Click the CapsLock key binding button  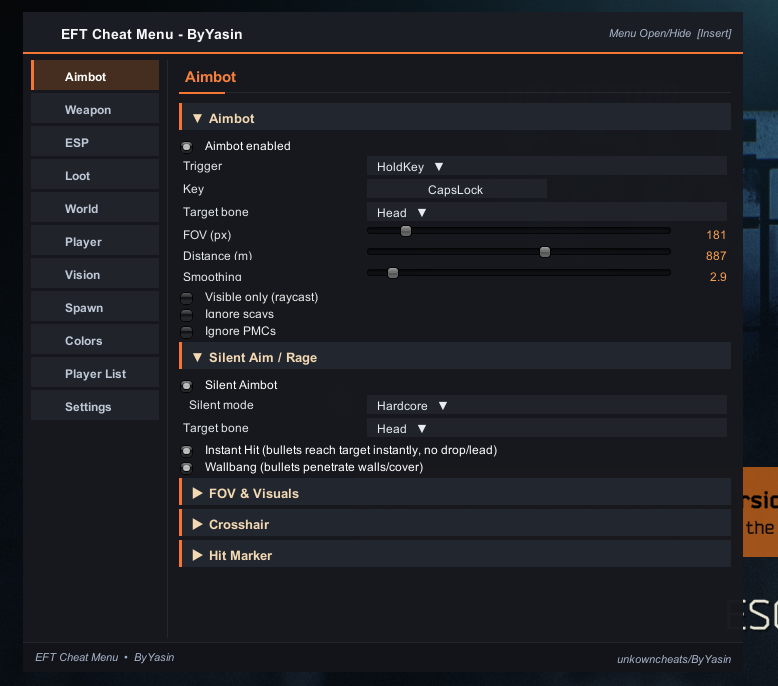457,189
